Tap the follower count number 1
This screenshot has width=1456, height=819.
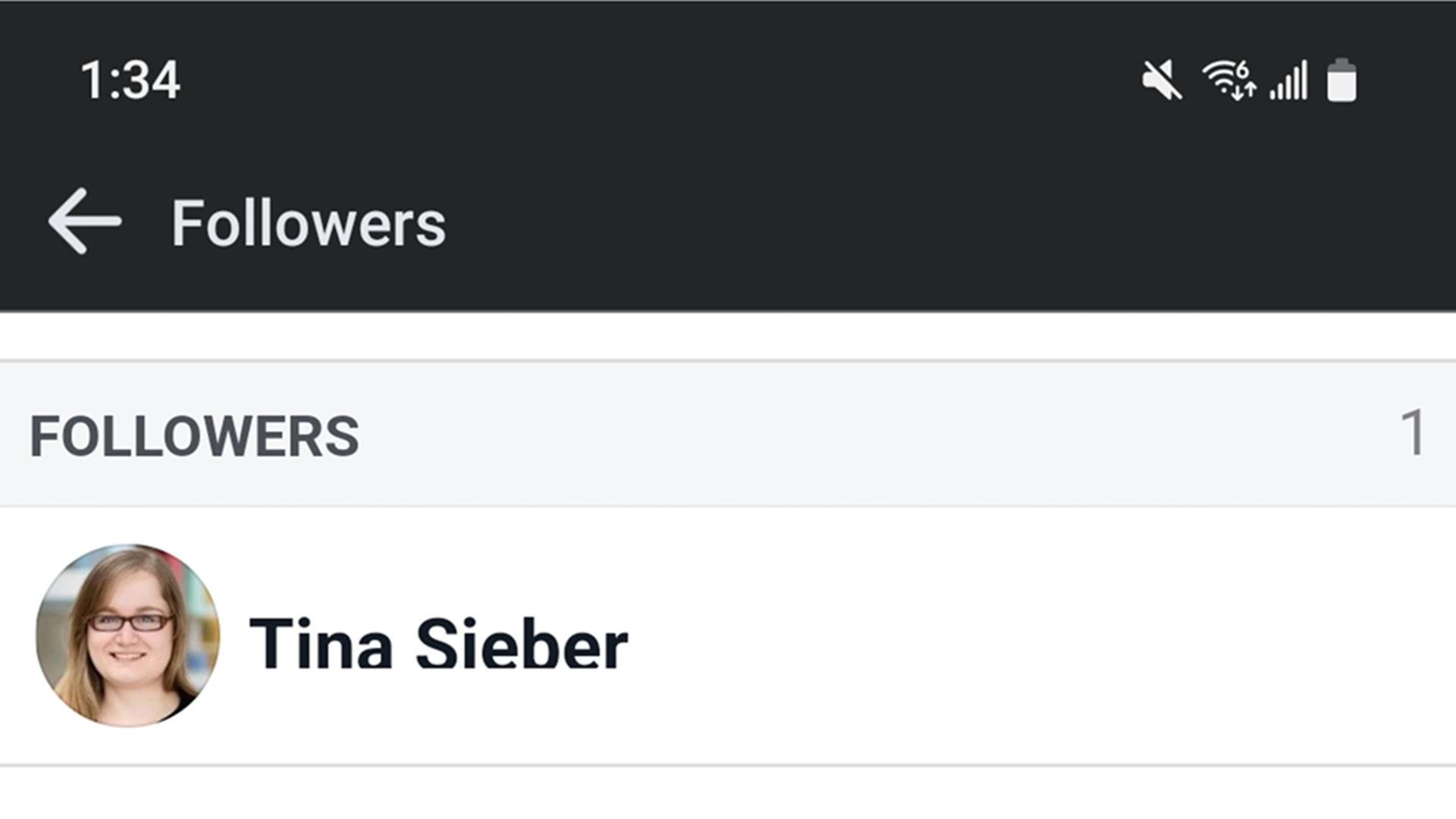click(1412, 434)
